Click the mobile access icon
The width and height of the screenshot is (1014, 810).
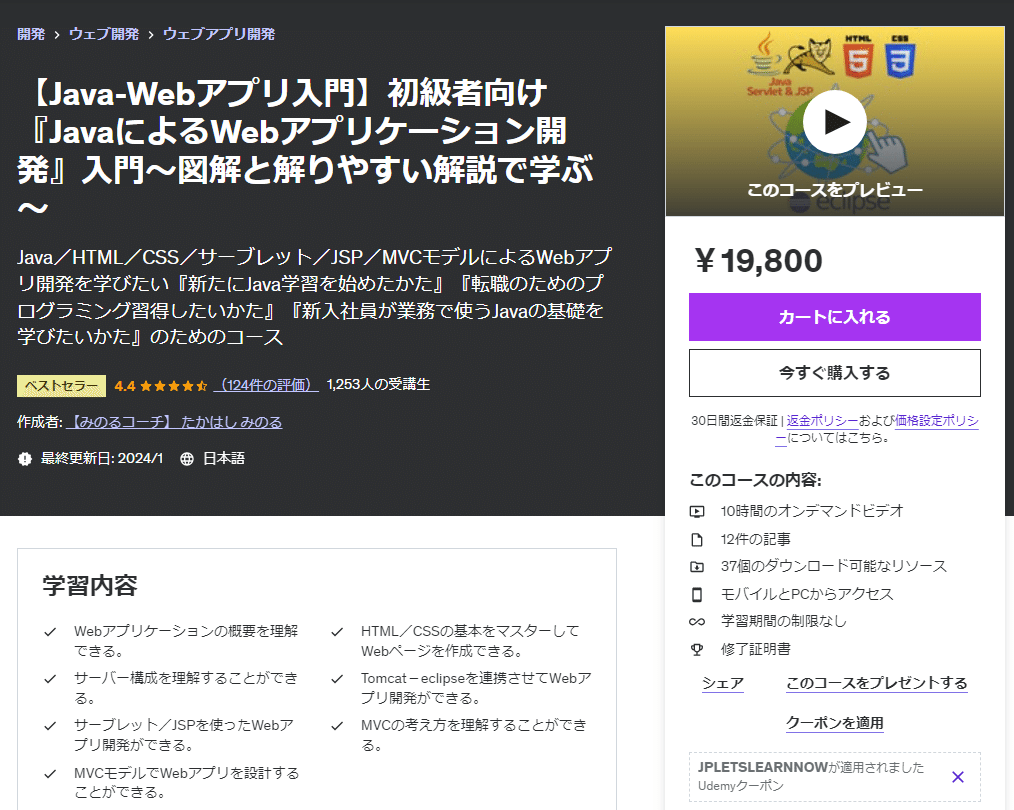pyautogui.click(x=696, y=594)
